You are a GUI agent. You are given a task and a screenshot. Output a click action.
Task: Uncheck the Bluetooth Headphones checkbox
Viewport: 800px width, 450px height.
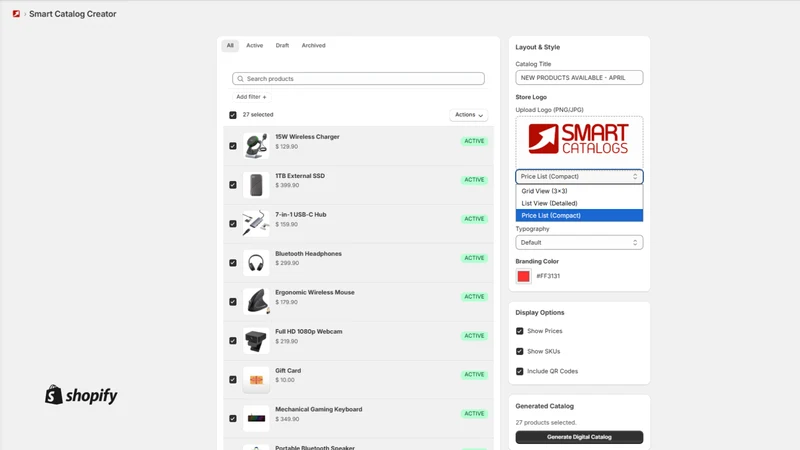(x=233, y=263)
